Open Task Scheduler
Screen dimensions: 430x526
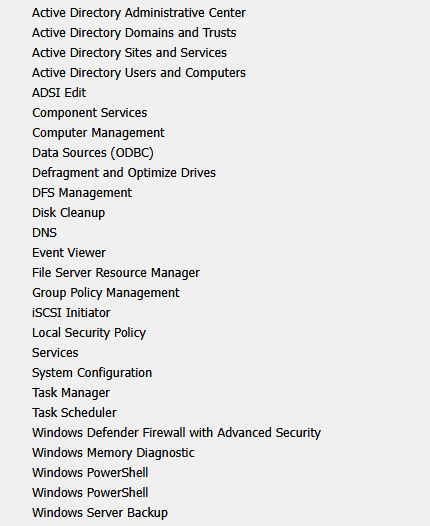74,413
